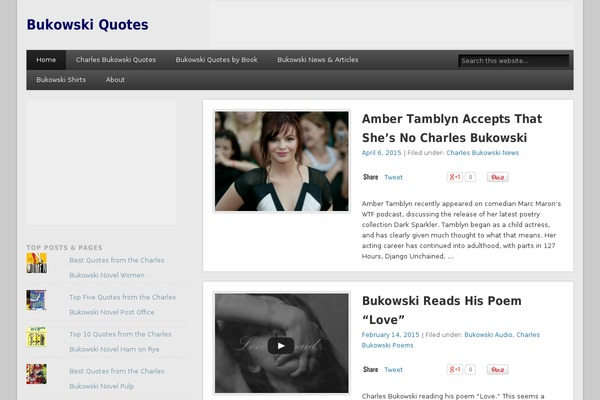Pin the Love poem post to Pinterest

pyautogui.click(x=497, y=370)
